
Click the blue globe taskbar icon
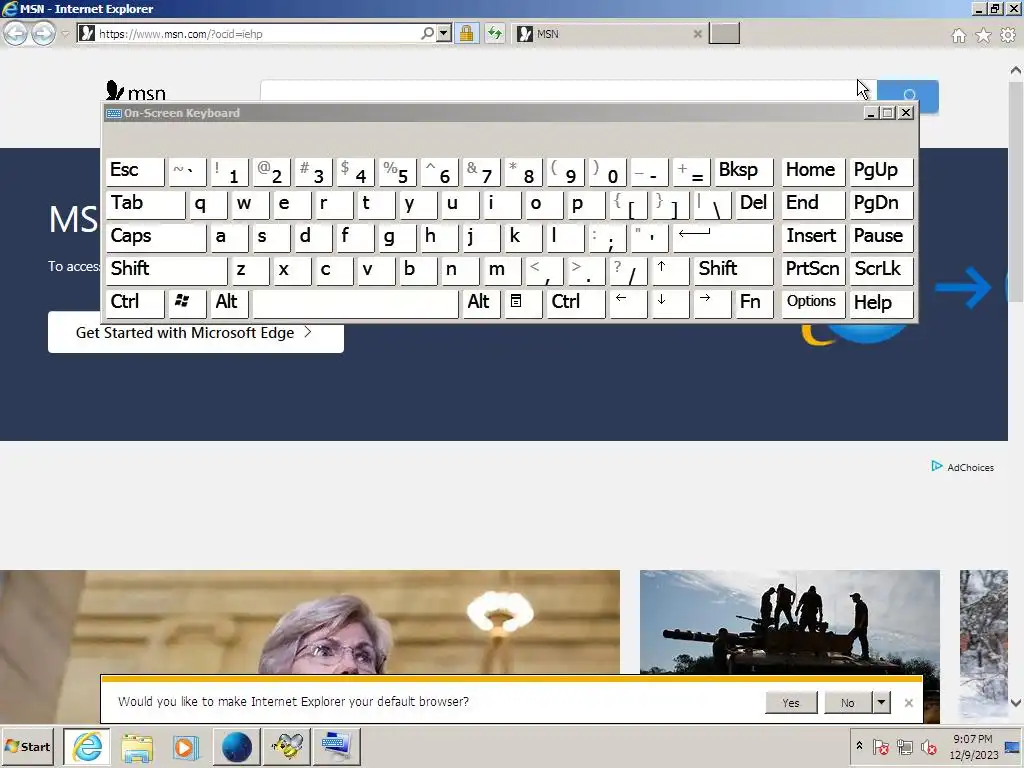[236, 746]
